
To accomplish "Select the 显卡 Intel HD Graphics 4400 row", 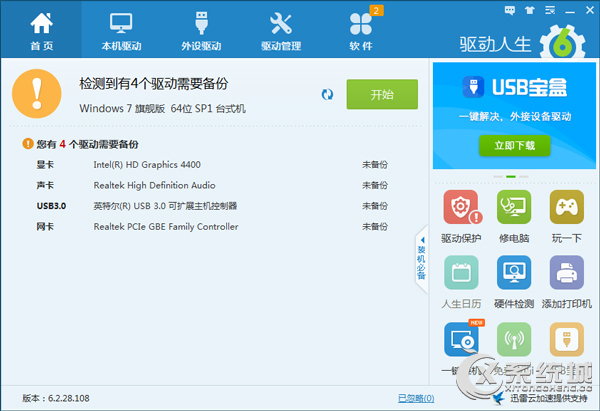I will coord(212,165).
